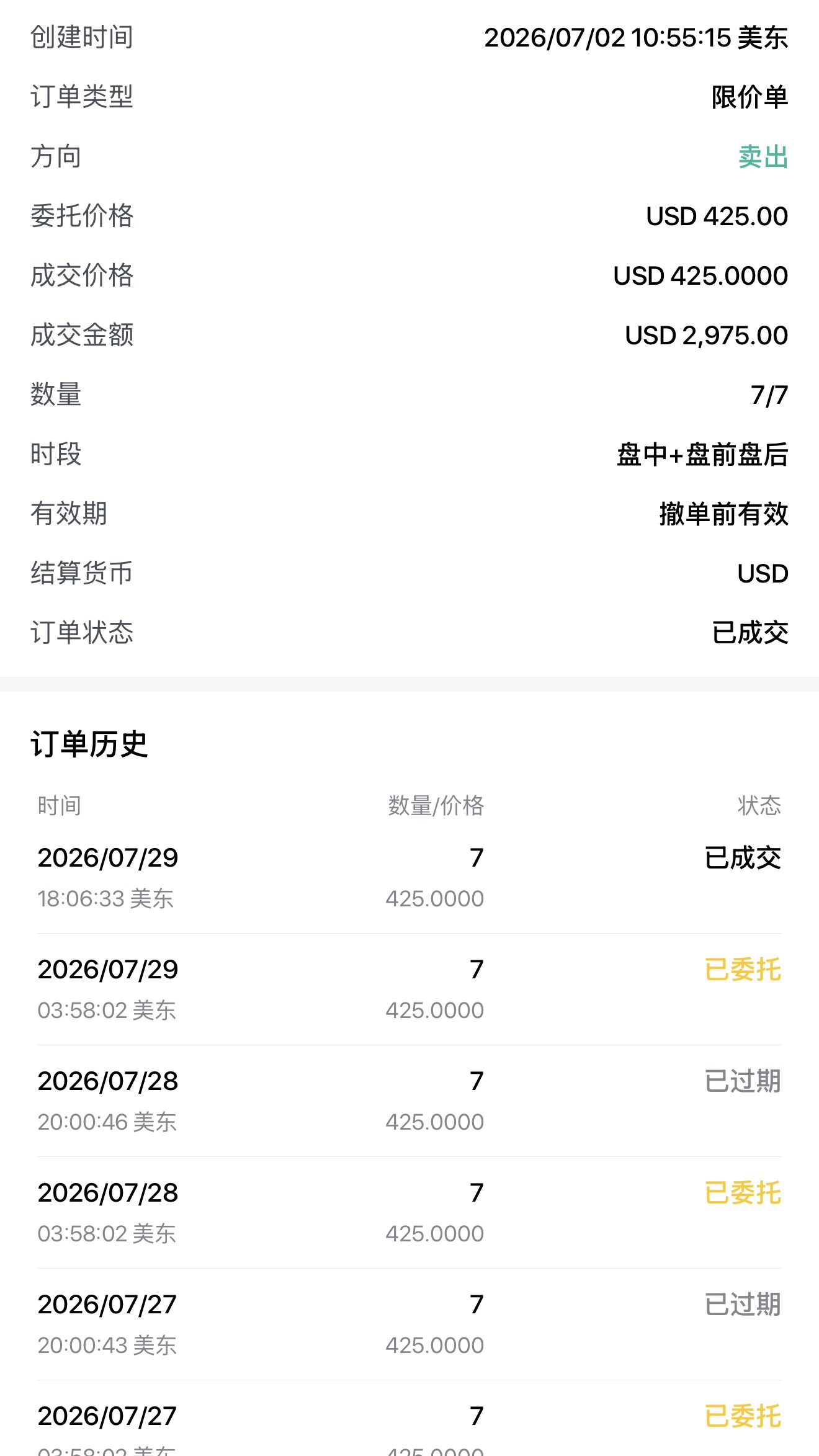The image size is (819, 1456).
Task: Select the 时间 column header
Action: pos(60,805)
